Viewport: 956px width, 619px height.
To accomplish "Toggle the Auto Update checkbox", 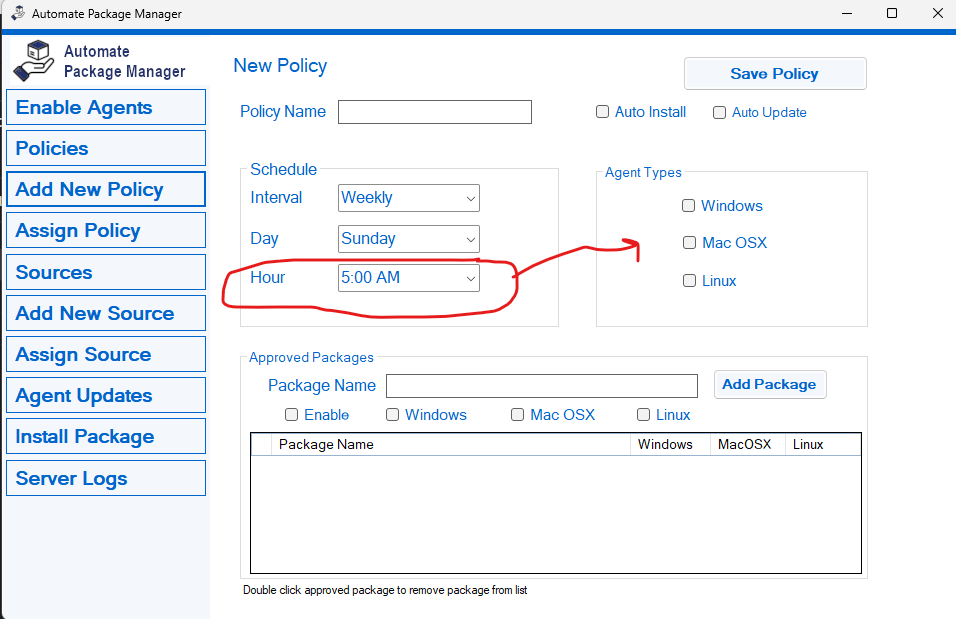I will tap(719, 113).
